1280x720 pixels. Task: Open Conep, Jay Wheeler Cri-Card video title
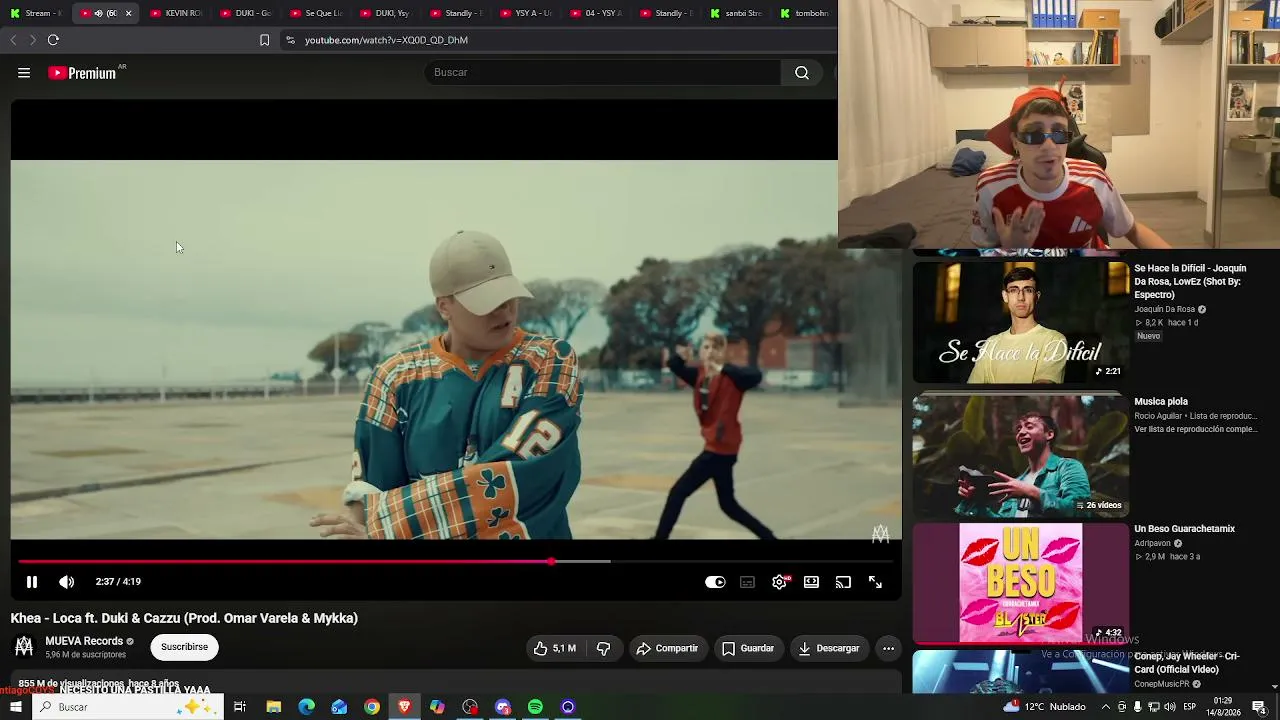click(x=1187, y=662)
